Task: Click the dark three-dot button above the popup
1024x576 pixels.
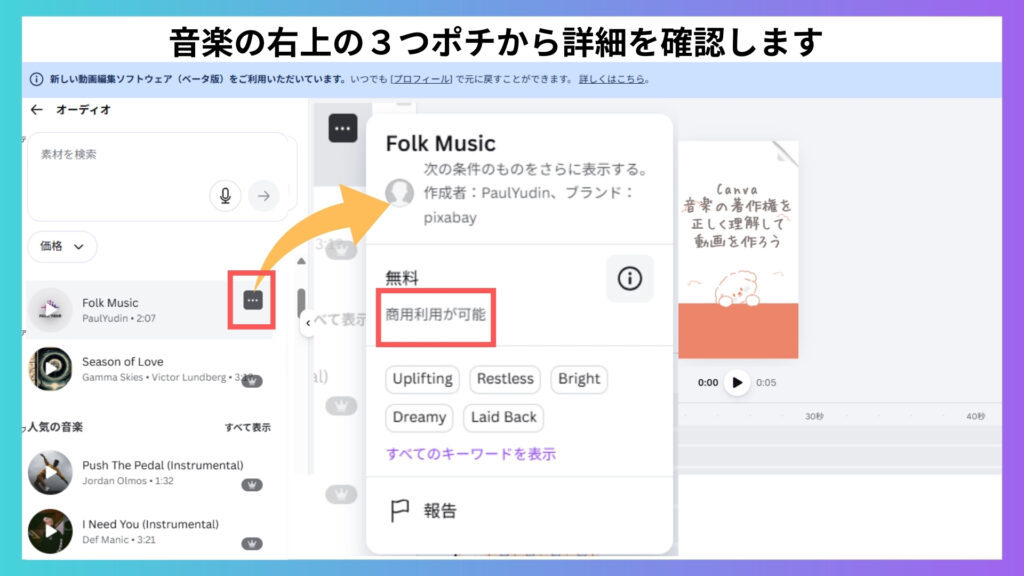Action: pos(343,128)
